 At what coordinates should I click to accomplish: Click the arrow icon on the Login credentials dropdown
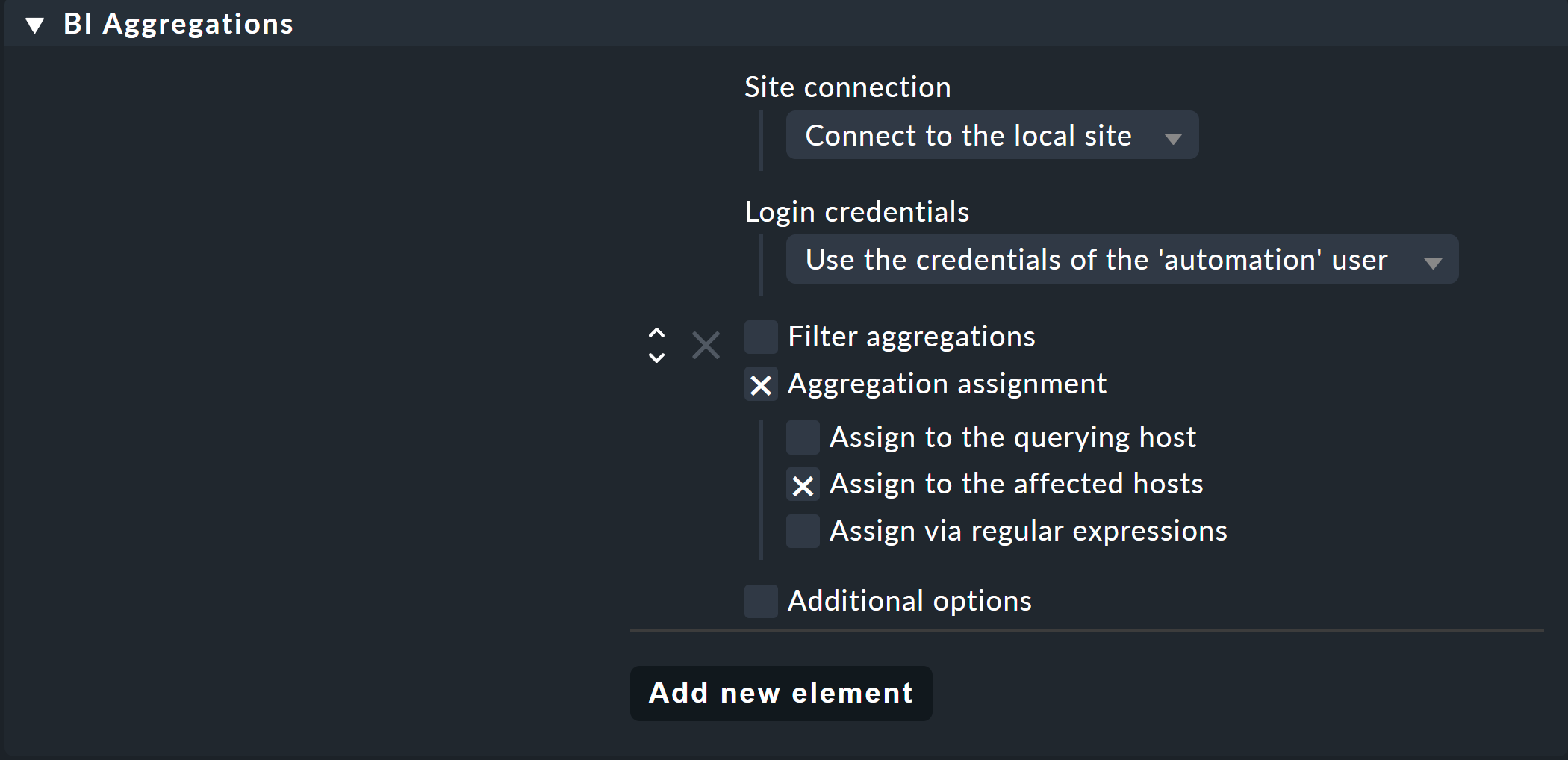point(1432,262)
